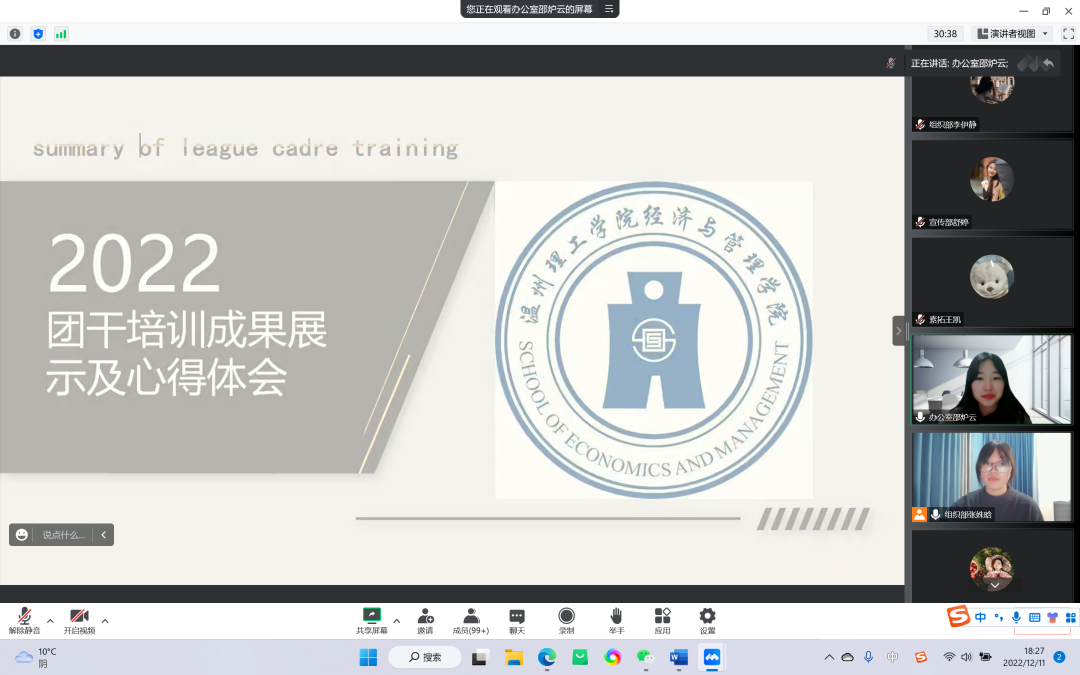Switch the tray IME 中 indicator
This screenshot has width=1080, height=675.
click(x=893, y=657)
